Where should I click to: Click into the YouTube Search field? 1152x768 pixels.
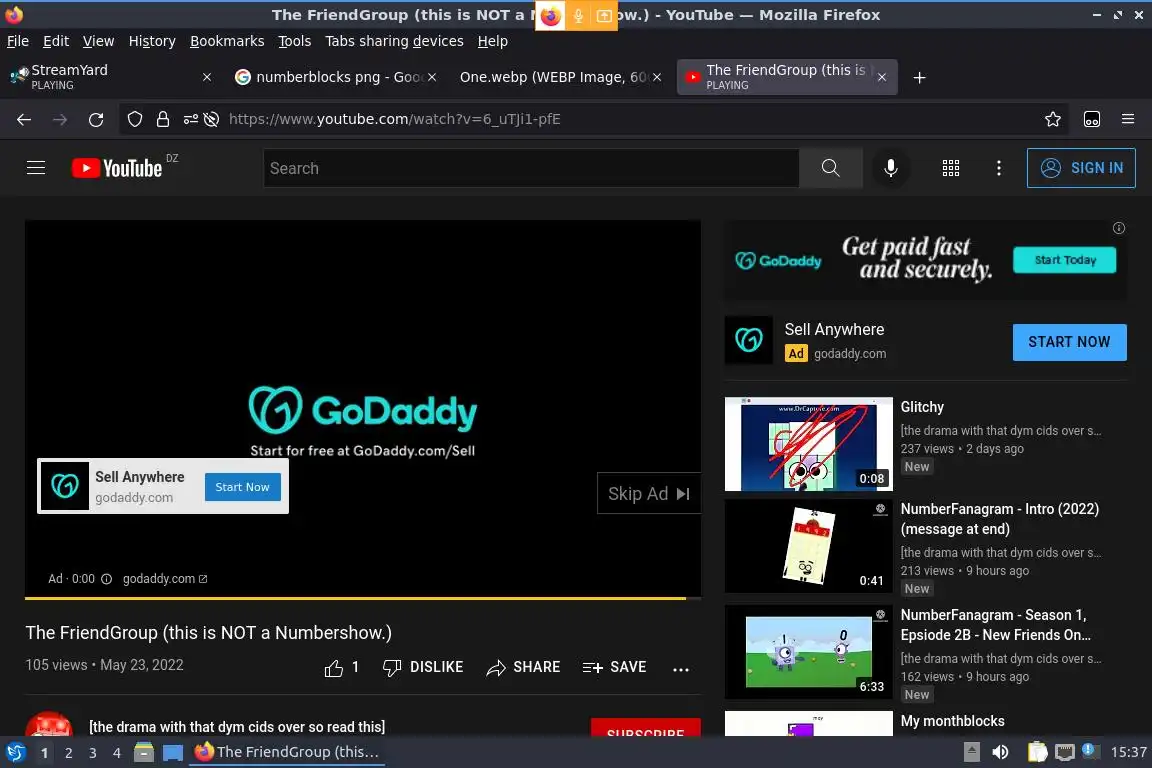tap(530, 168)
